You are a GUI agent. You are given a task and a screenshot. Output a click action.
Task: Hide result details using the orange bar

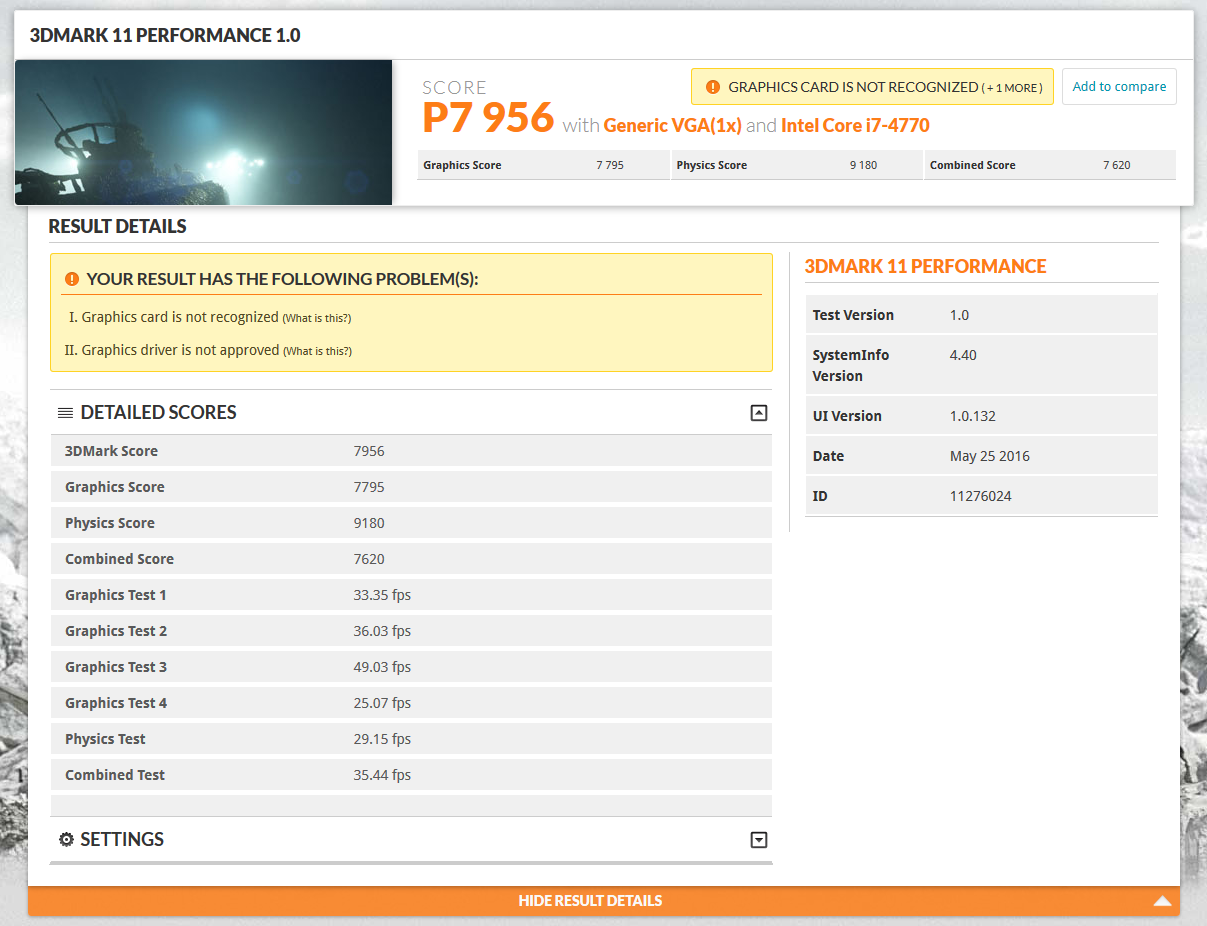click(590, 901)
